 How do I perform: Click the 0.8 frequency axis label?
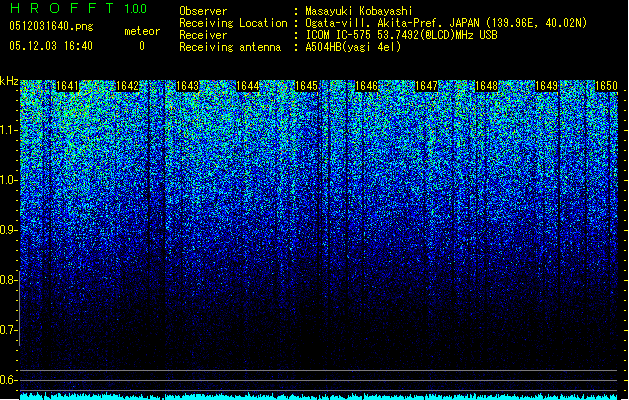pyautogui.click(x=8, y=280)
